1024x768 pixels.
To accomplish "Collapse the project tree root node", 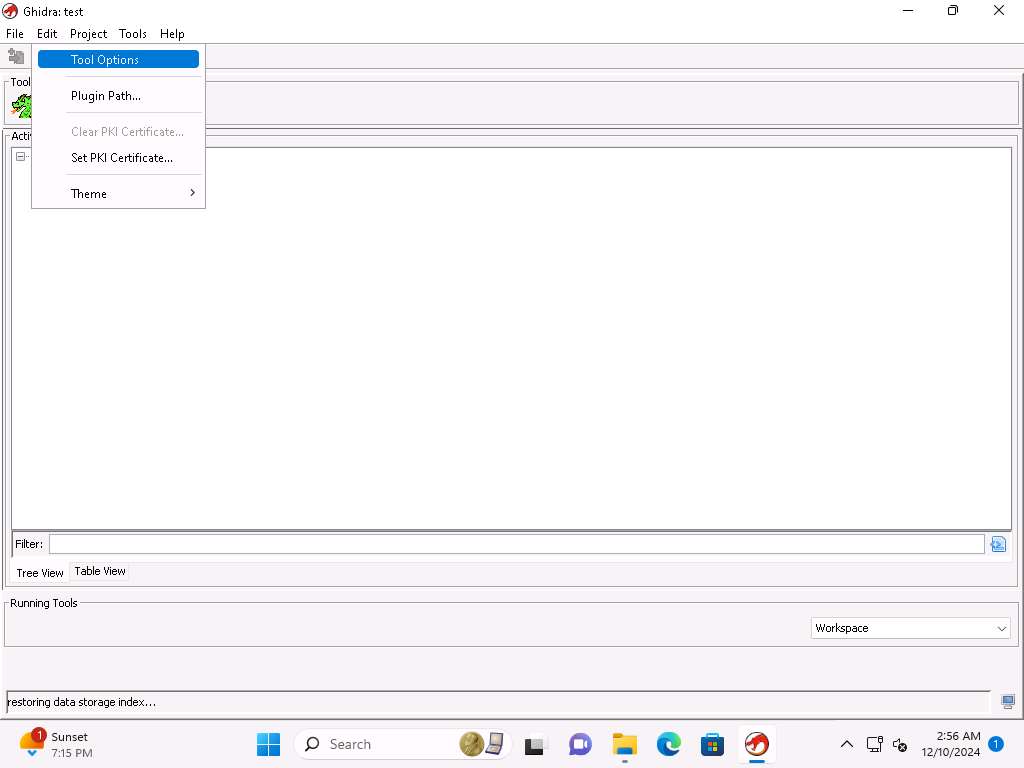I will click(20, 156).
